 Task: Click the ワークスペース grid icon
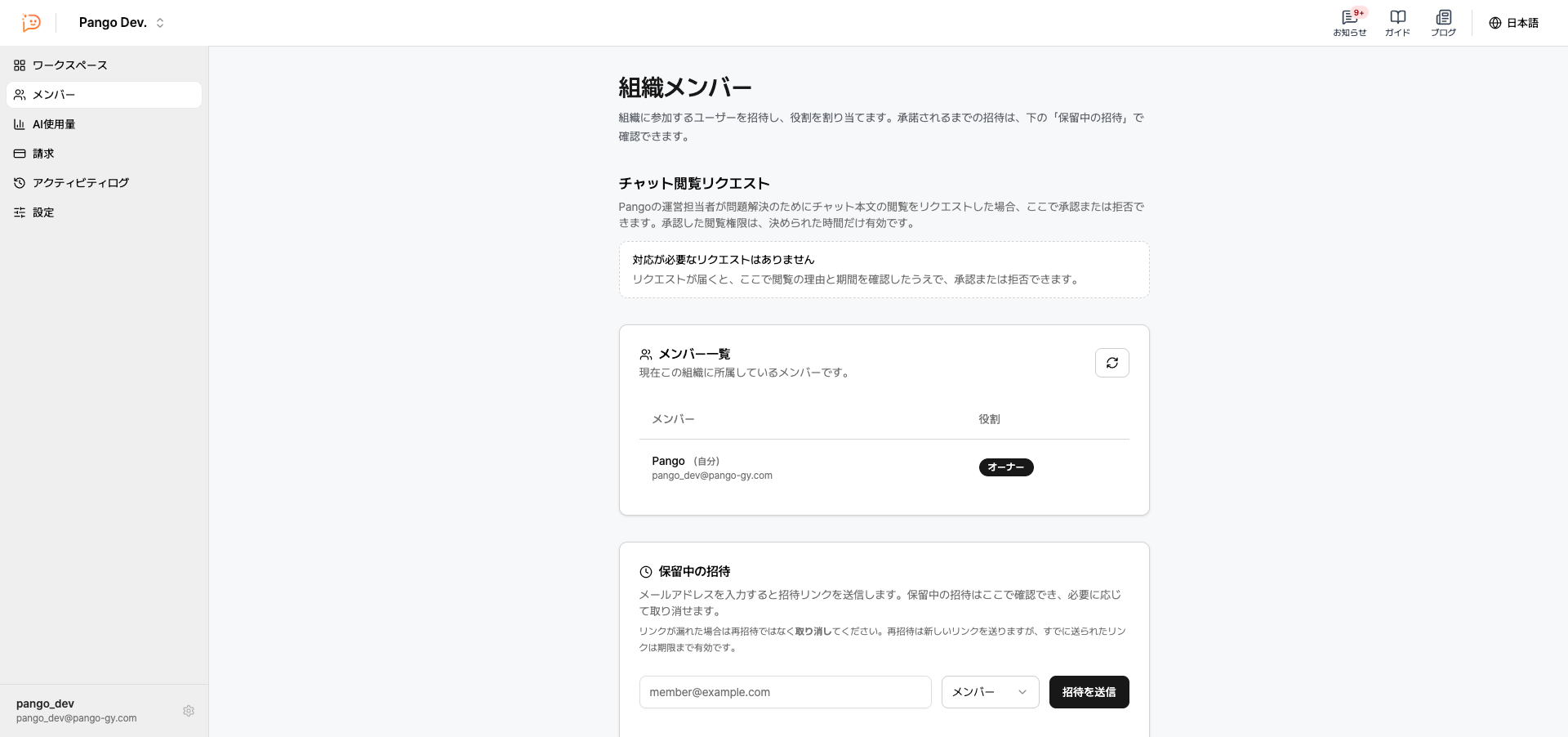(x=20, y=65)
